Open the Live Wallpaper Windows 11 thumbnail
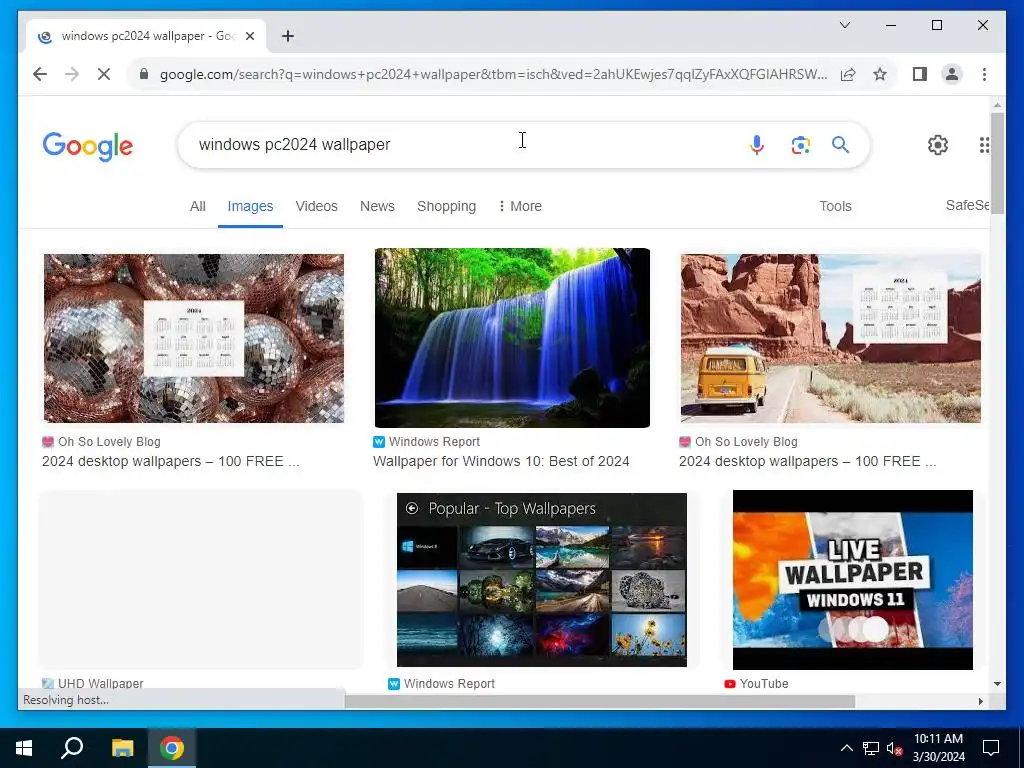Image resolution: width=1024 pixels, height=768 pixels. pyautogui.click(x=853, y=580)
